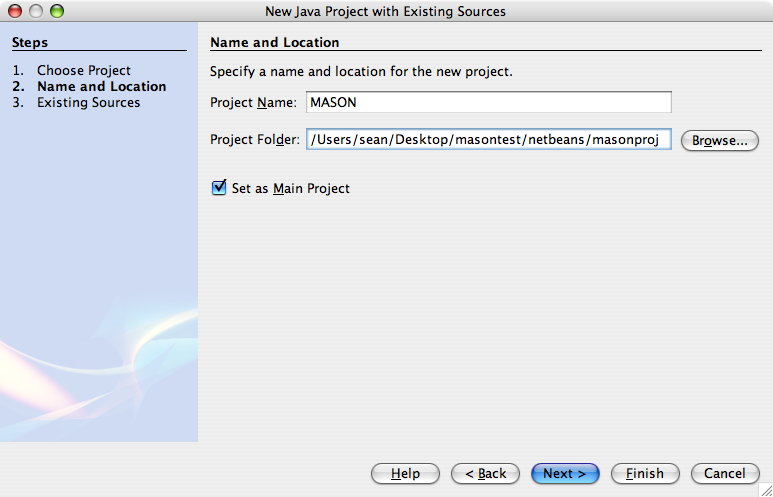The width and height of the screenshot is (773, 497).
Task: Proceed with the Next > button
Action: [565, 473]
